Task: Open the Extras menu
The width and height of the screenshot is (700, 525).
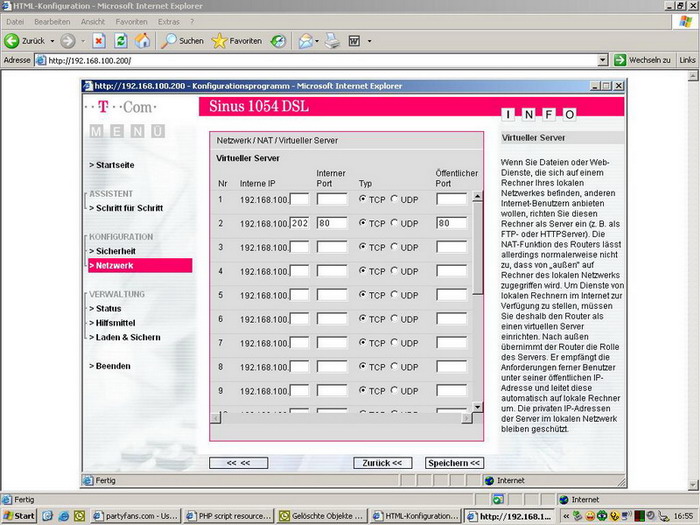Action: pyautogui.click(x=168, y=21)
